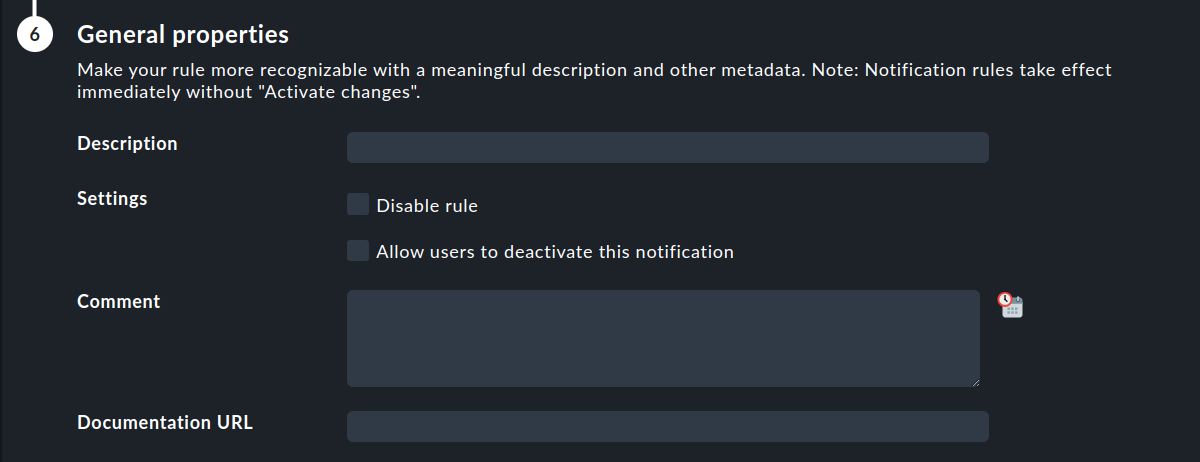Select the step 6 circle marker

point(34,35)
